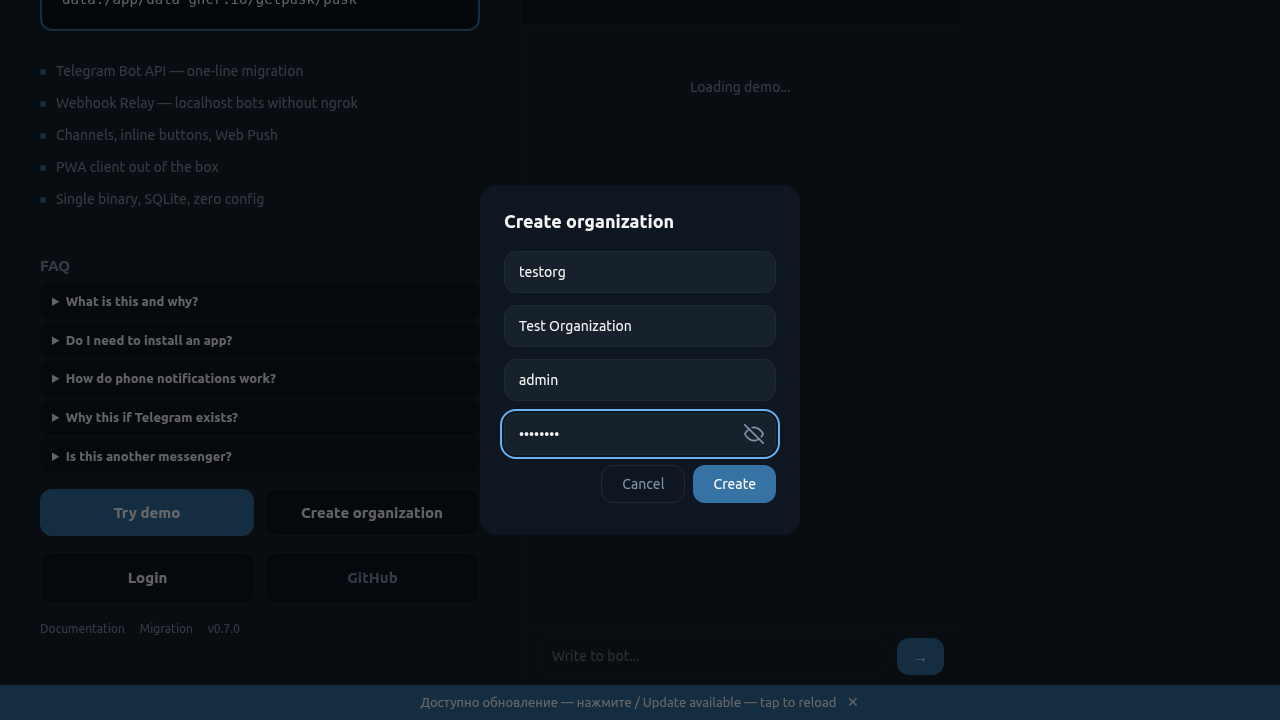Click the Create button in dialog
Viewport: 1280px width, 720px height.
pos(734,484)
